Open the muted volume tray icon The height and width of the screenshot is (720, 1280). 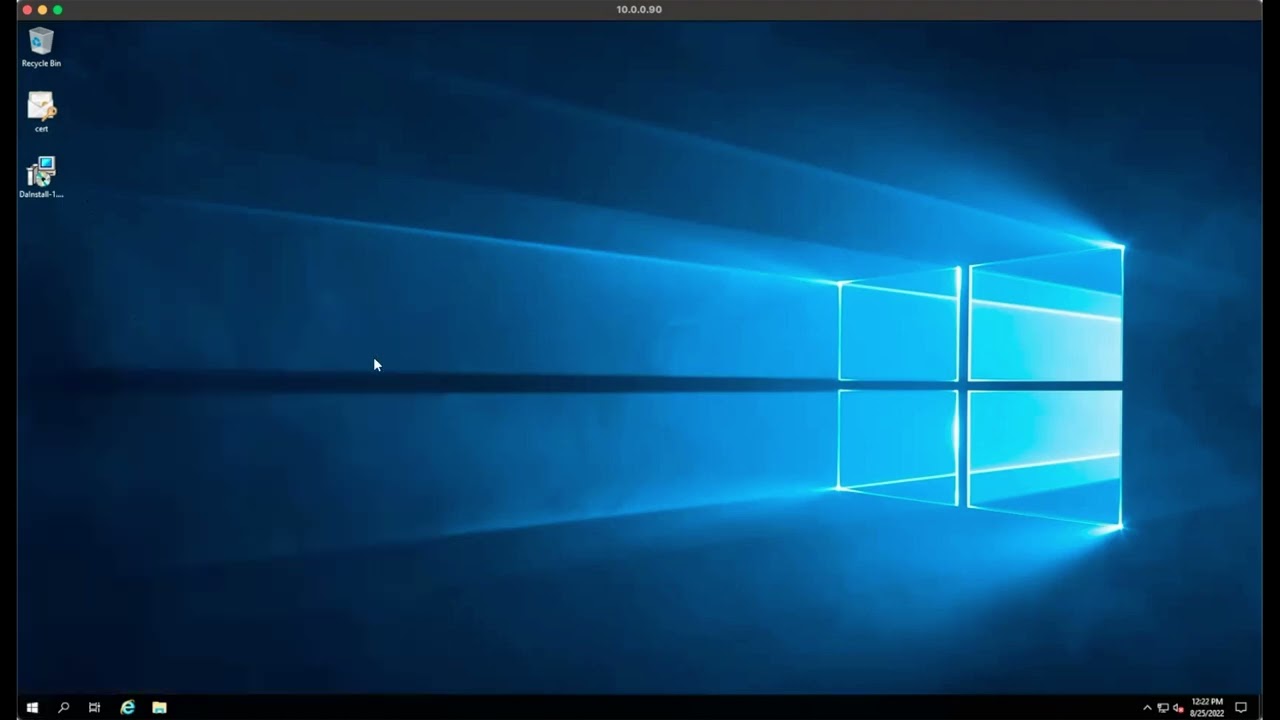pos(1179,708)
